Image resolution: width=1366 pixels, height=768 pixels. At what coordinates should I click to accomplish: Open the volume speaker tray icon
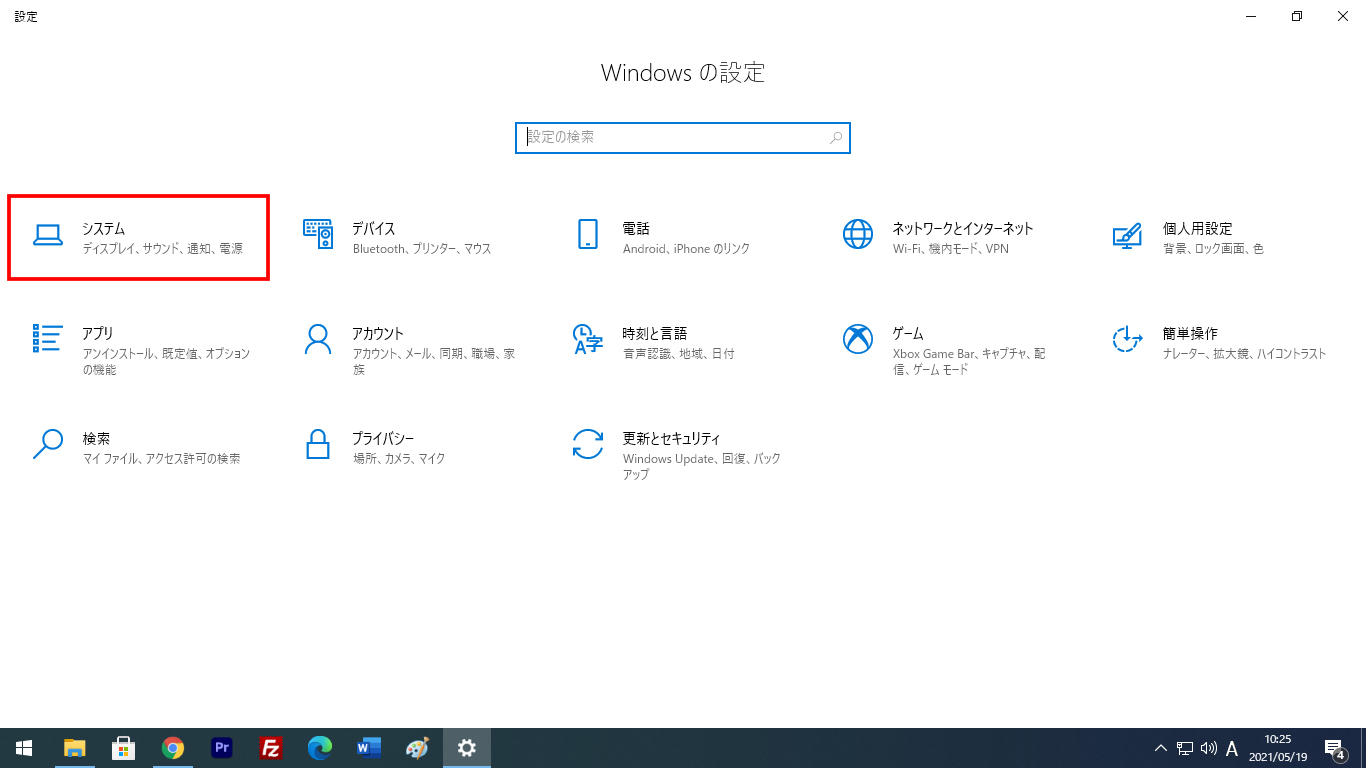coord(1208,748)
